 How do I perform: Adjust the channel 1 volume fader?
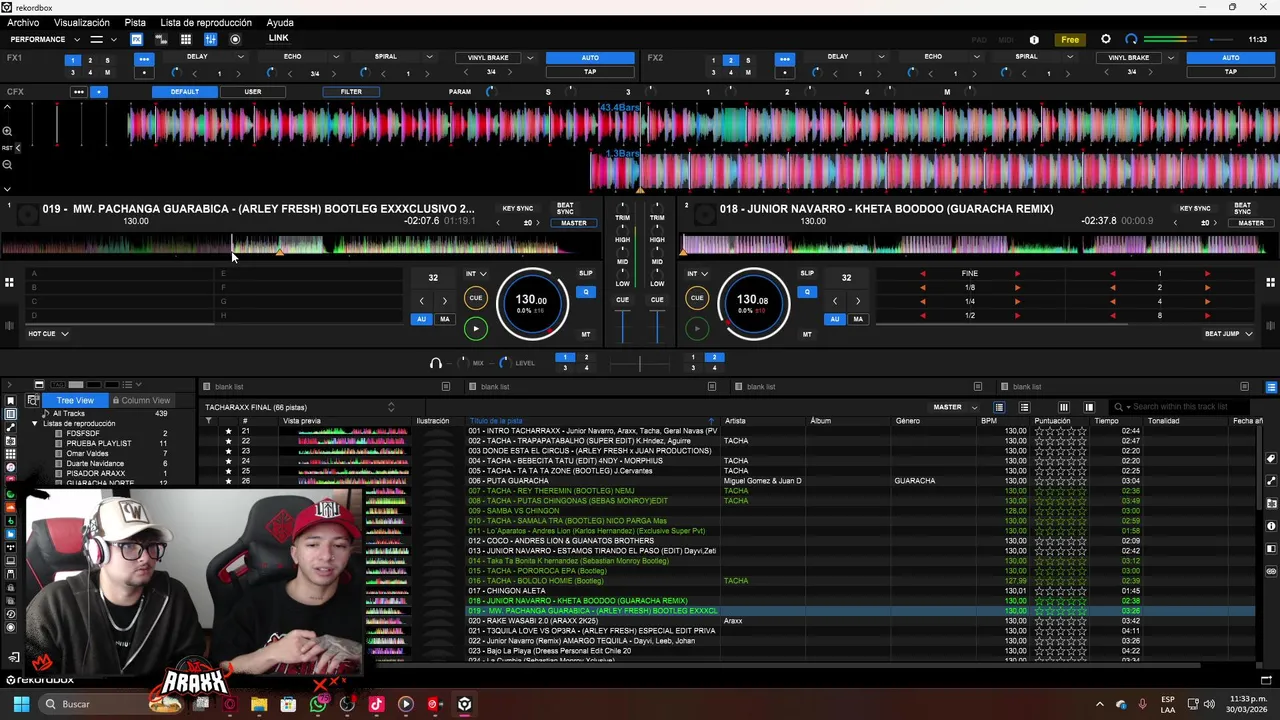(622, 326)
